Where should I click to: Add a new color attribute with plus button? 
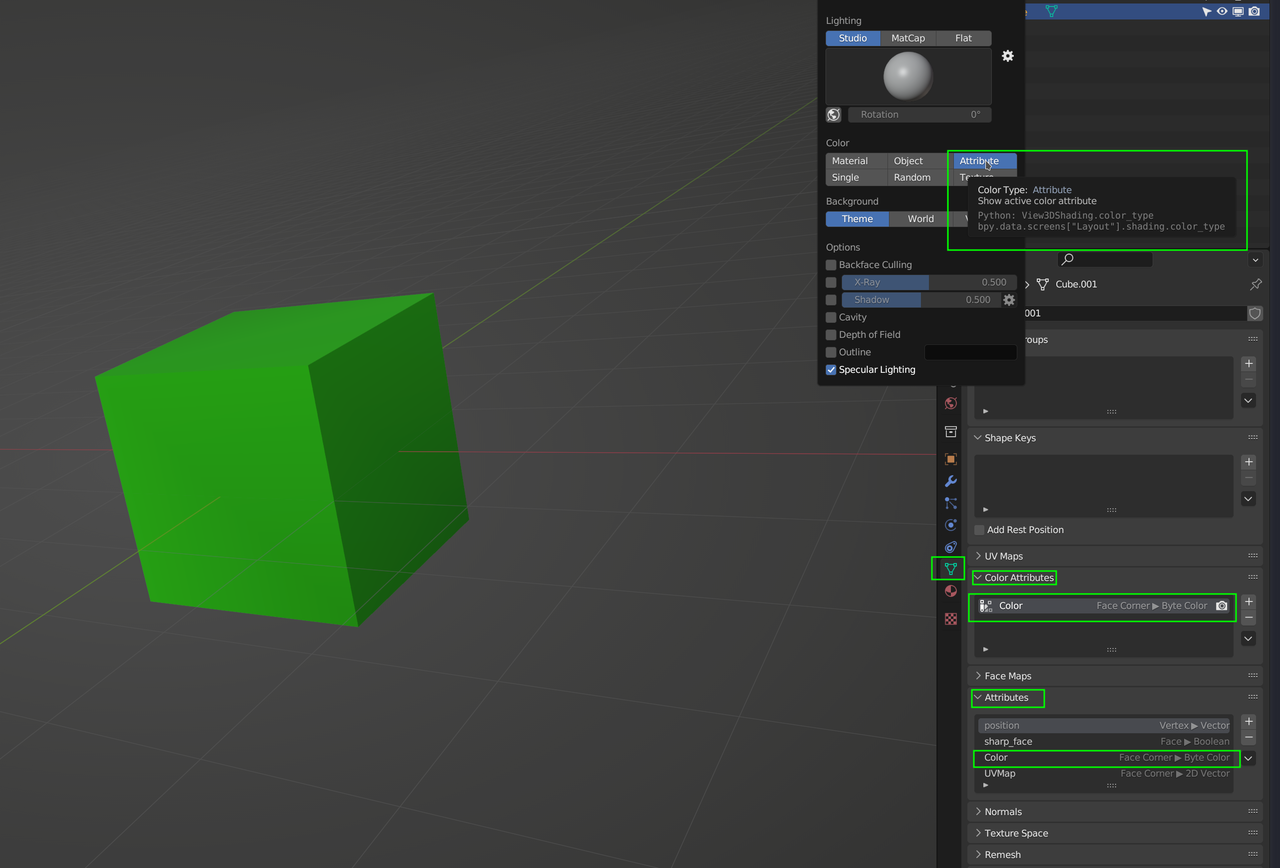click(1249, 602)
